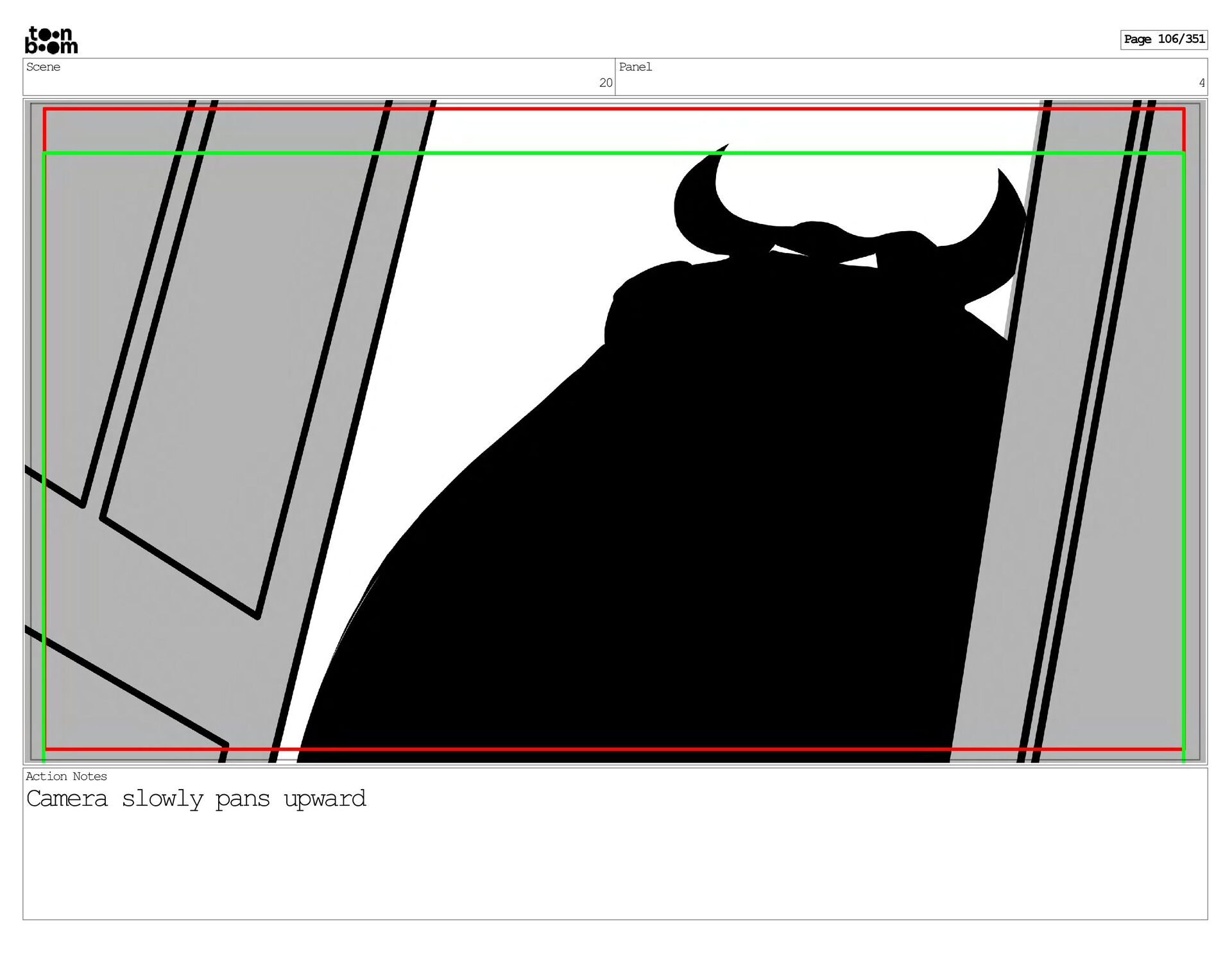
Task: Click the Action Notes label
Action: click(66, 776)
